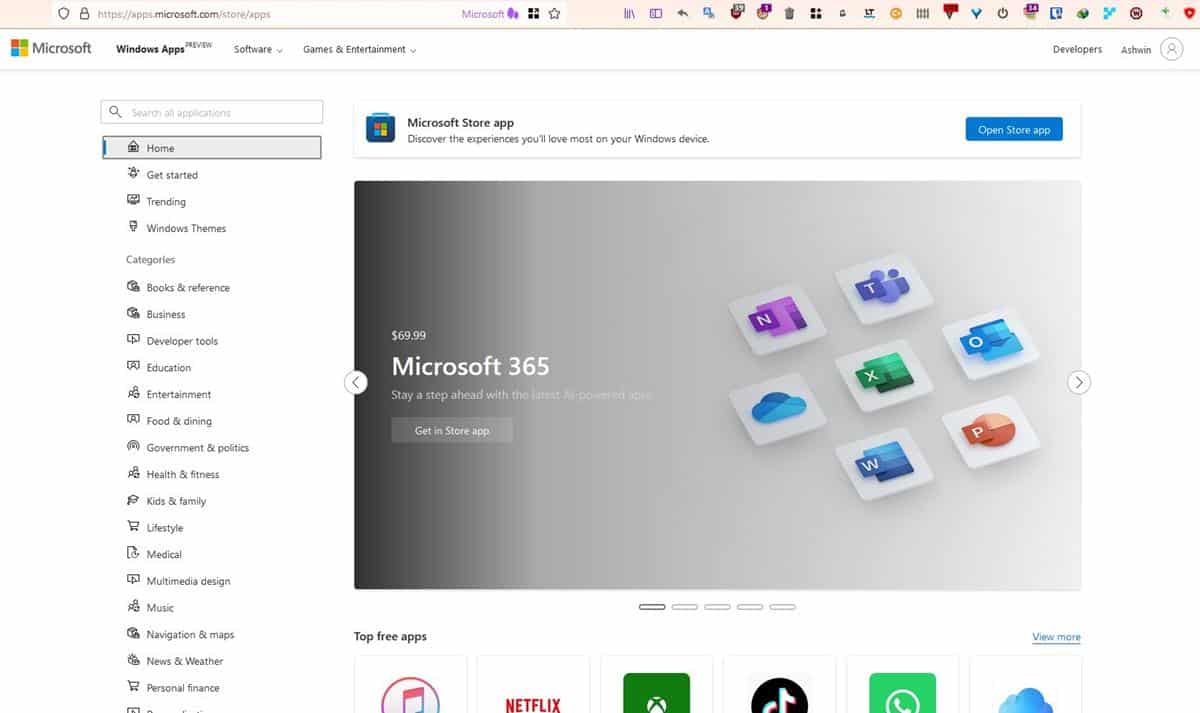Select Windows Themes in the sidebar
Image resolution: width=1200 pixels, height=713 pixels.
coord(186,228)
